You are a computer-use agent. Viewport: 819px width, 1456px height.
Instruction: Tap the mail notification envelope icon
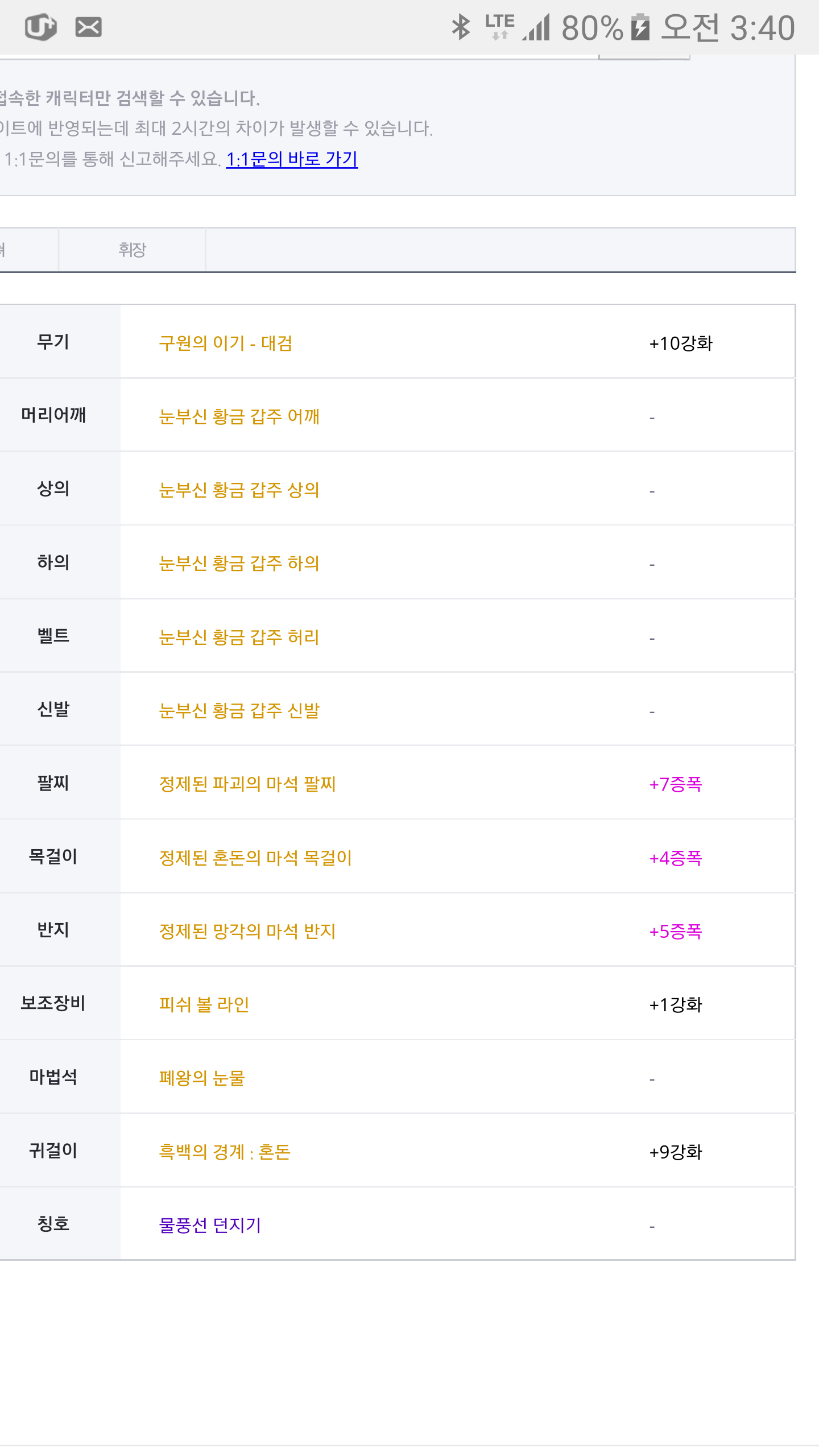click(x=89, y=27)
